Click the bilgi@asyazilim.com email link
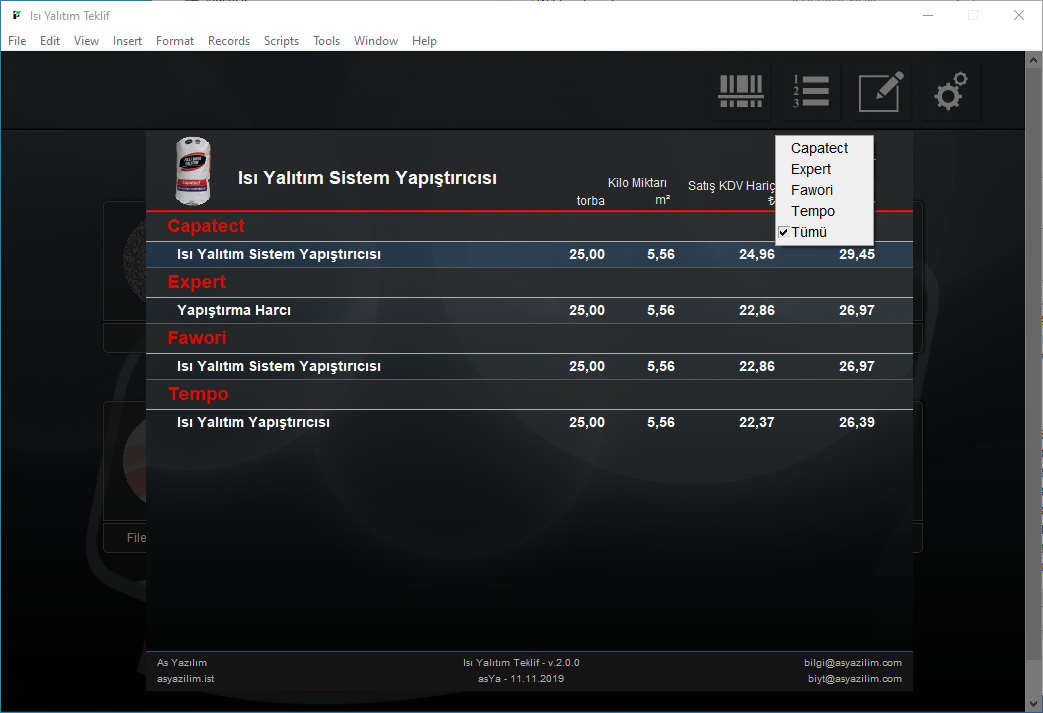The width and height of the screenshot is (1043, 713). pyautogui.click(x=853, y=662)
